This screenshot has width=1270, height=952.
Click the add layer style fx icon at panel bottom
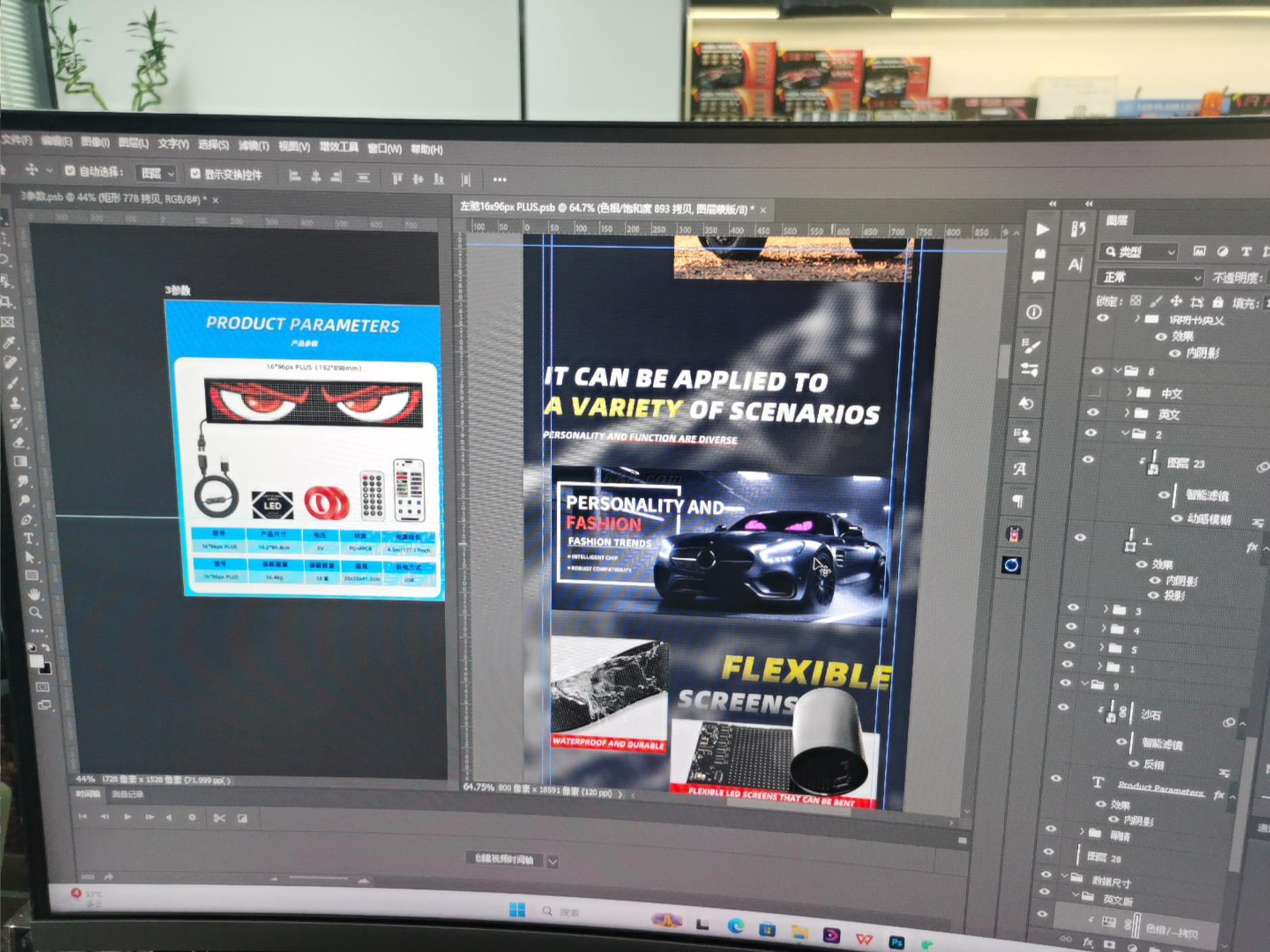tap(1088, 943)
